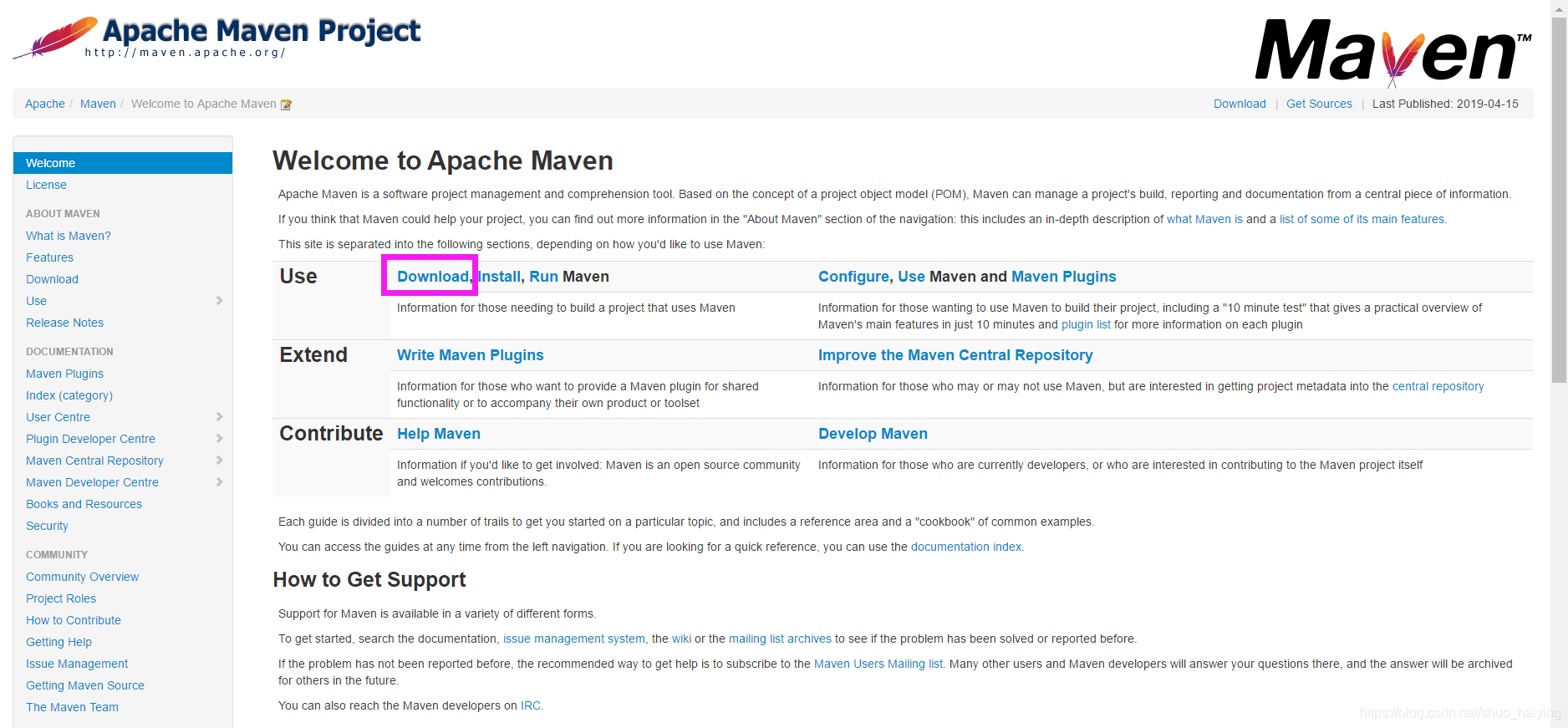
Task: Click Maven Plugins heading link in table
Action: (1063, 277)
